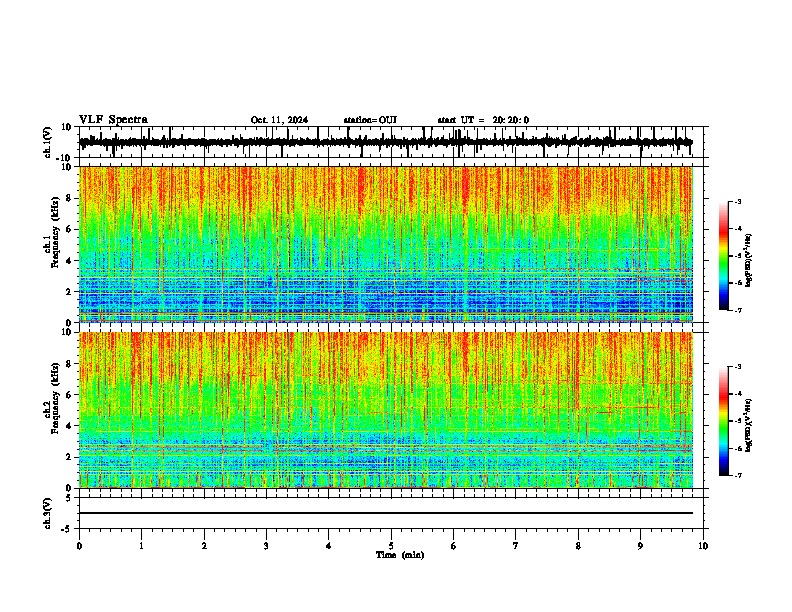Click the ch.2 colorbar 'log(PSD)' label
This screenshot has width=792, height=612.
[x=749, y=425]
